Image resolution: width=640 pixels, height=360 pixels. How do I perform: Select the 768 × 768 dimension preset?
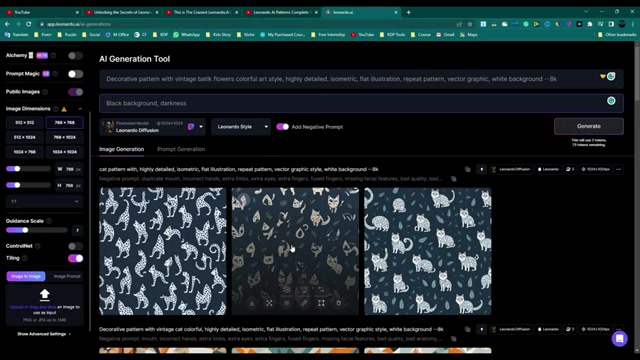pyautogui.click(x=64, y=122)
